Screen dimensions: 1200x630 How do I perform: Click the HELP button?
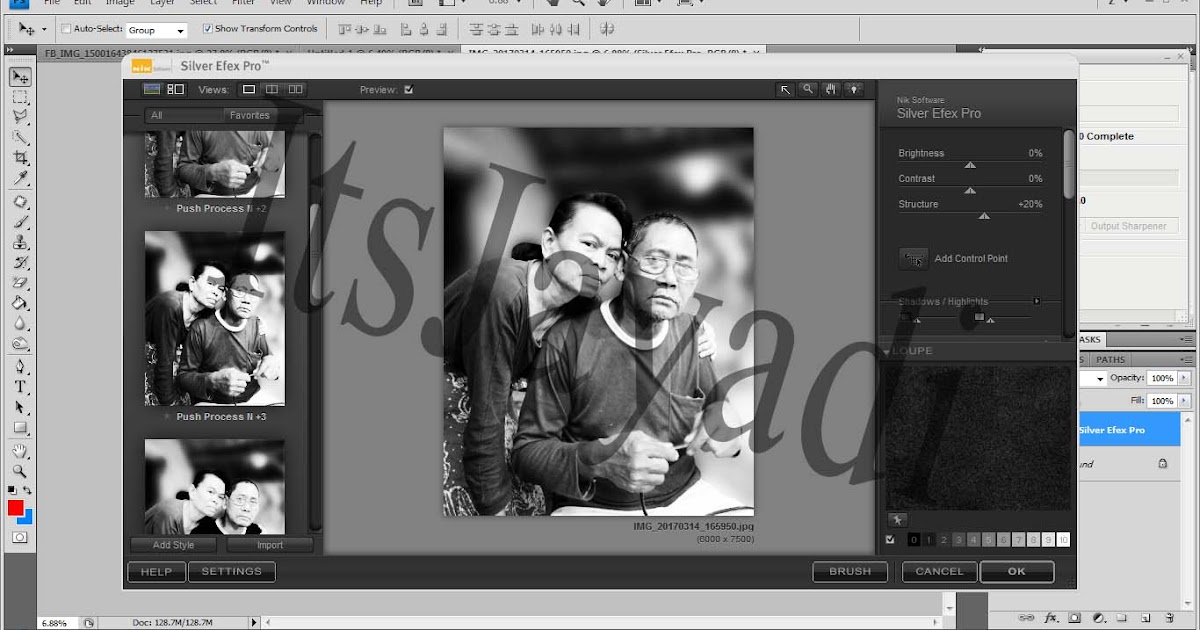pos(156,572)
